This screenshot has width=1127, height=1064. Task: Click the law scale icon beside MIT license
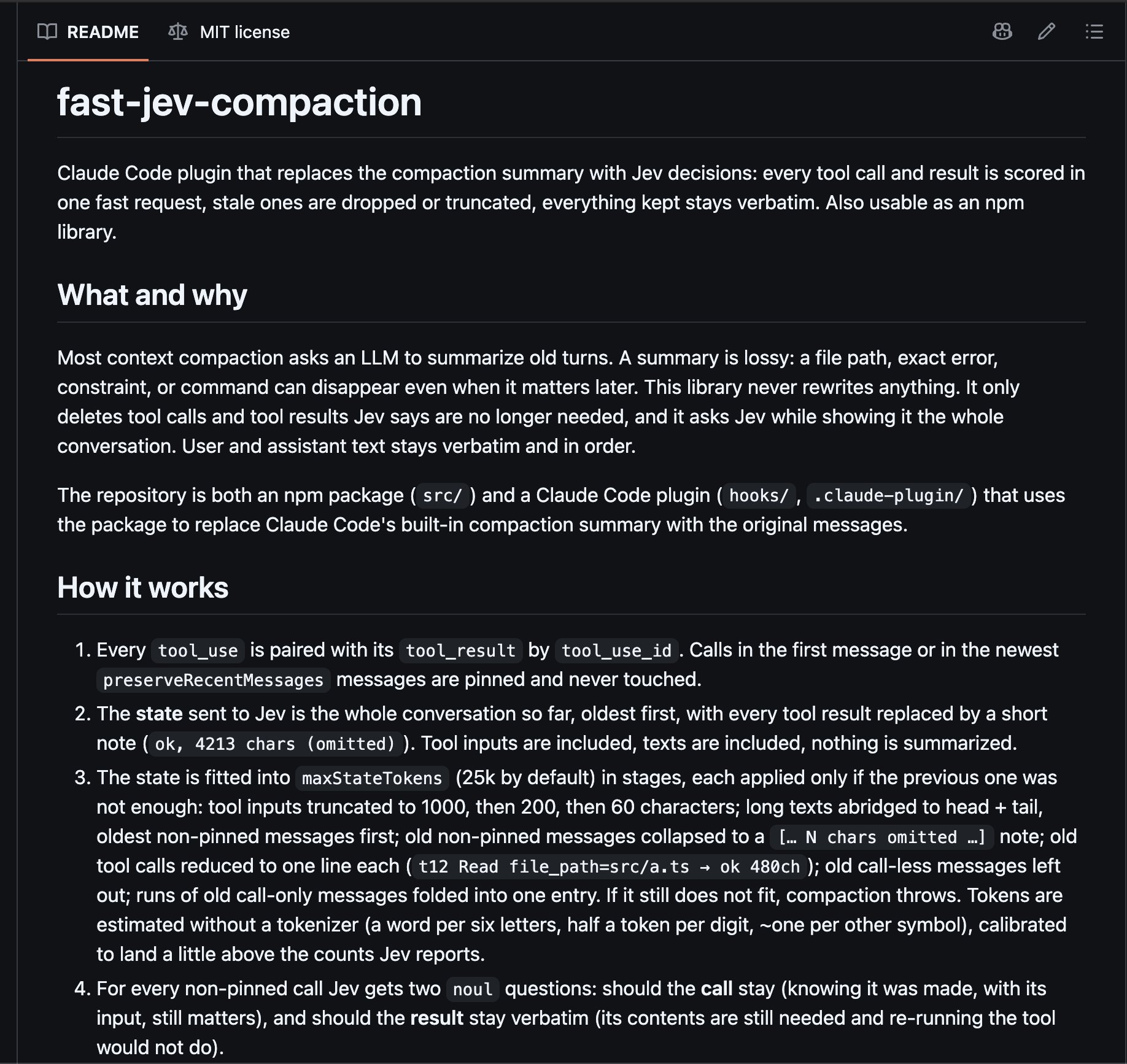coord(178,31)
